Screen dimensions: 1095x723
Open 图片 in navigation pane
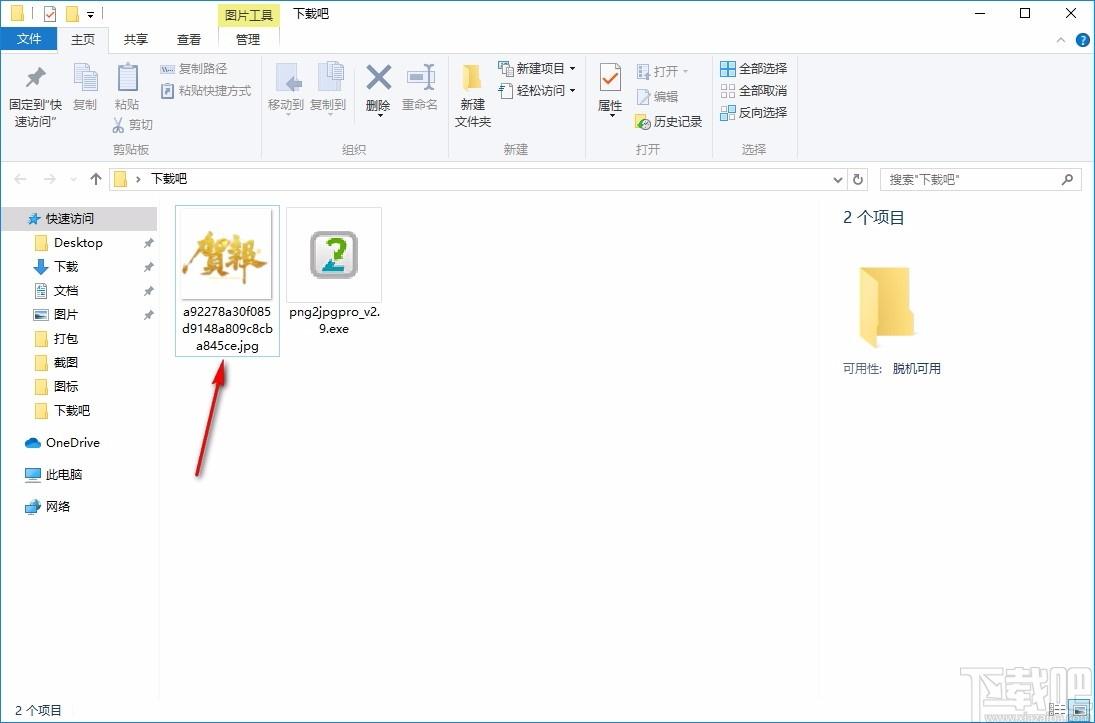(66, 314)
